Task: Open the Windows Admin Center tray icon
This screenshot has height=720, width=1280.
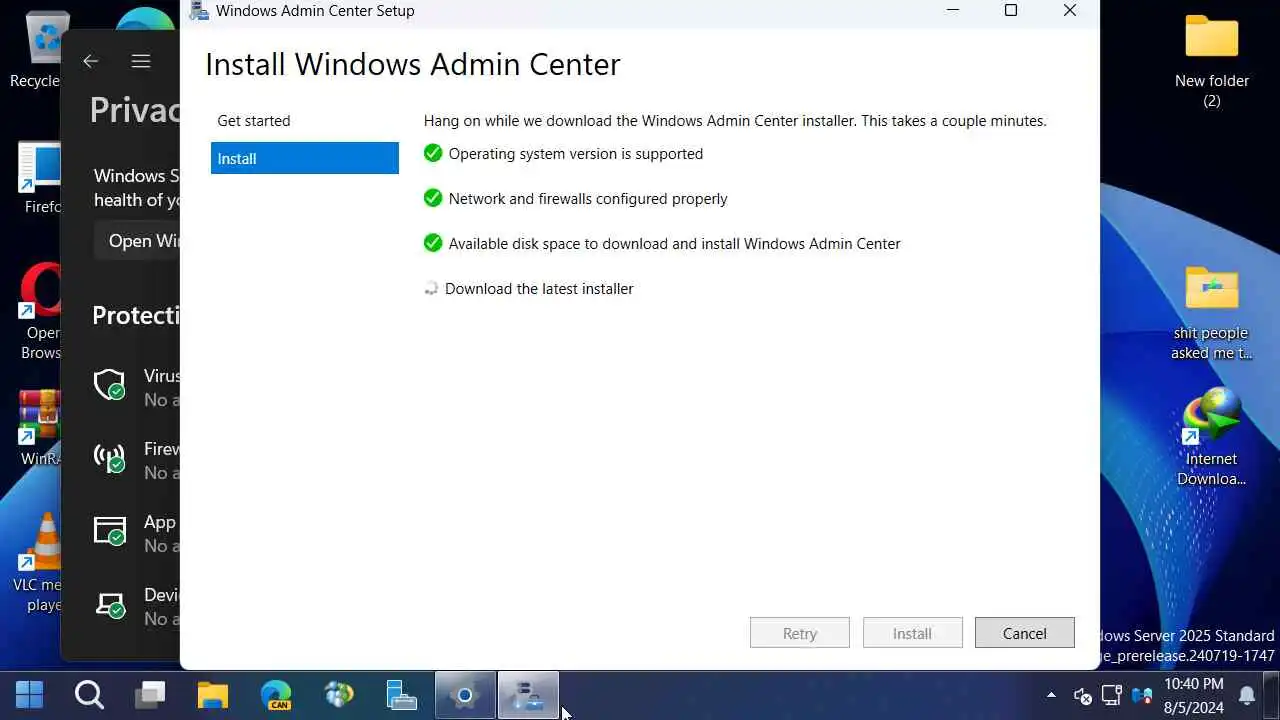Action: pyautogui.click(x=1142, y=695)
